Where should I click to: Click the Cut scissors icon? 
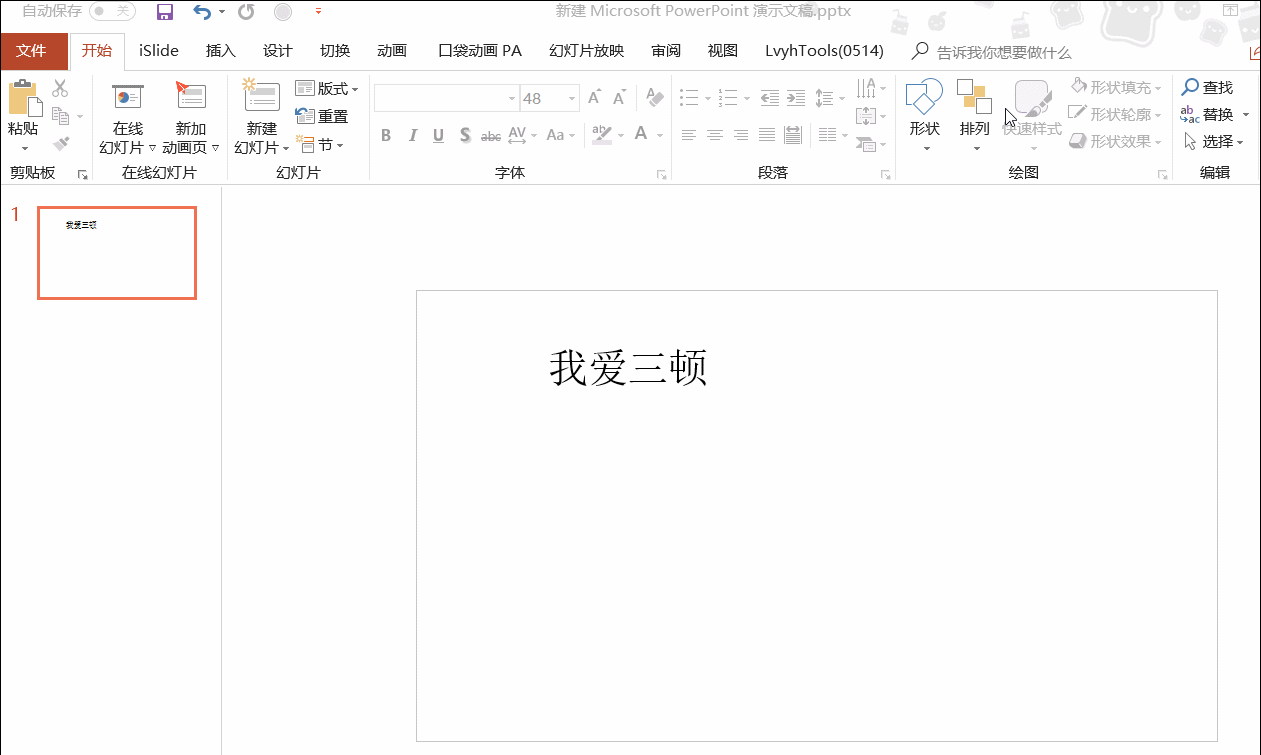coord(60,89)
